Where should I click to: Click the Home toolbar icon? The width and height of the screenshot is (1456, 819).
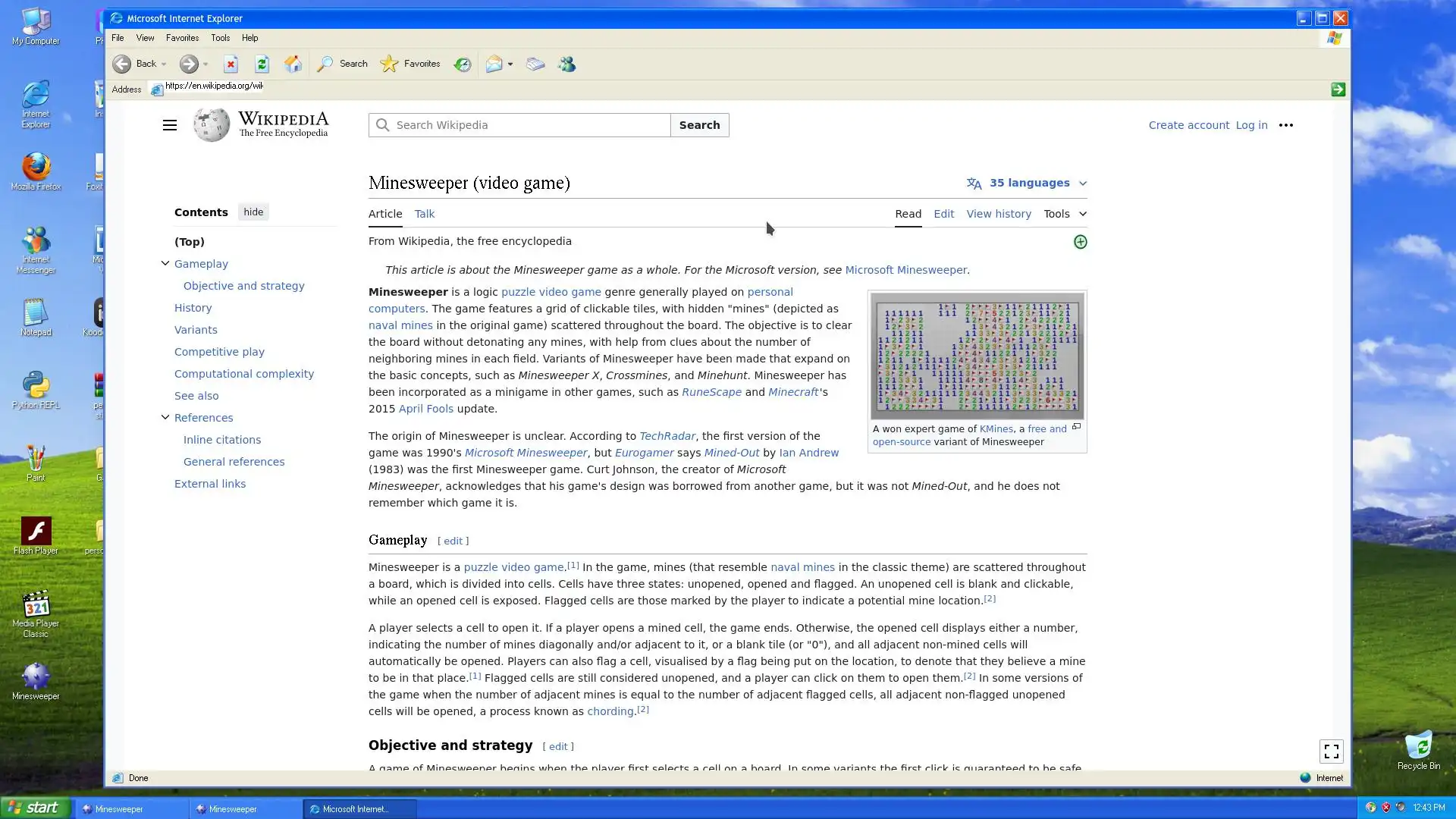point(293,64)
